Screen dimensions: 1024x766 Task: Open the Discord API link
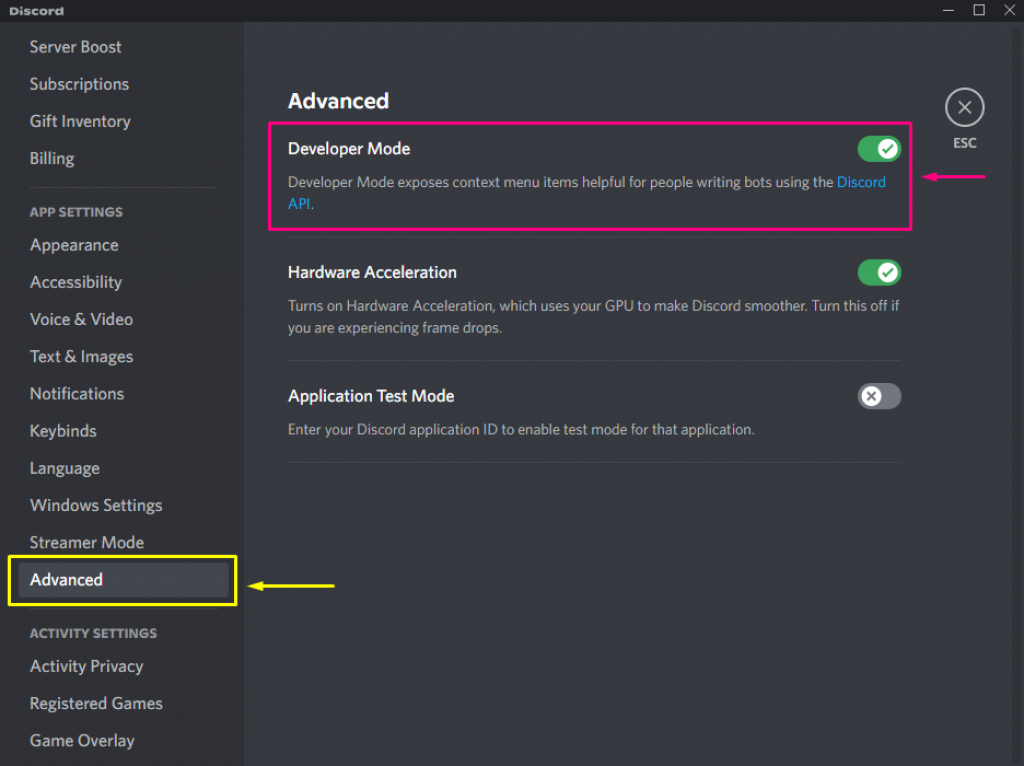click(860, 182)
